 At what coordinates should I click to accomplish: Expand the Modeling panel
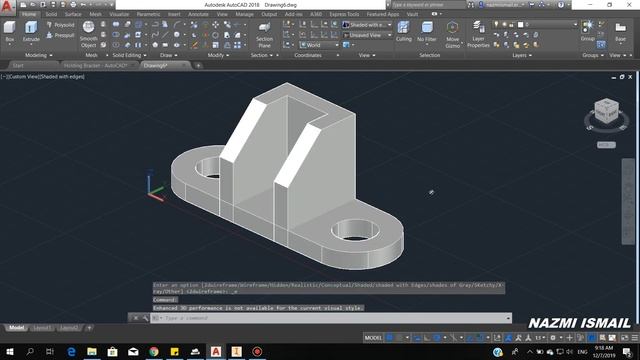click(x=38, y=55)
